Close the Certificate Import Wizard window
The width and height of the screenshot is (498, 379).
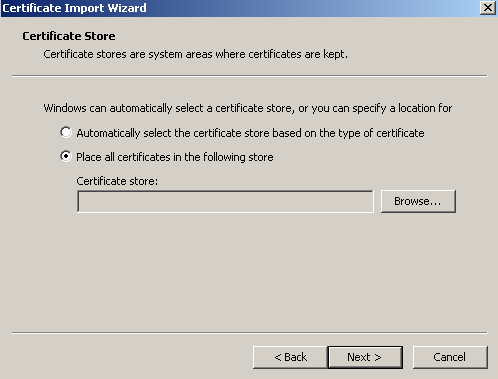[487, 8]
